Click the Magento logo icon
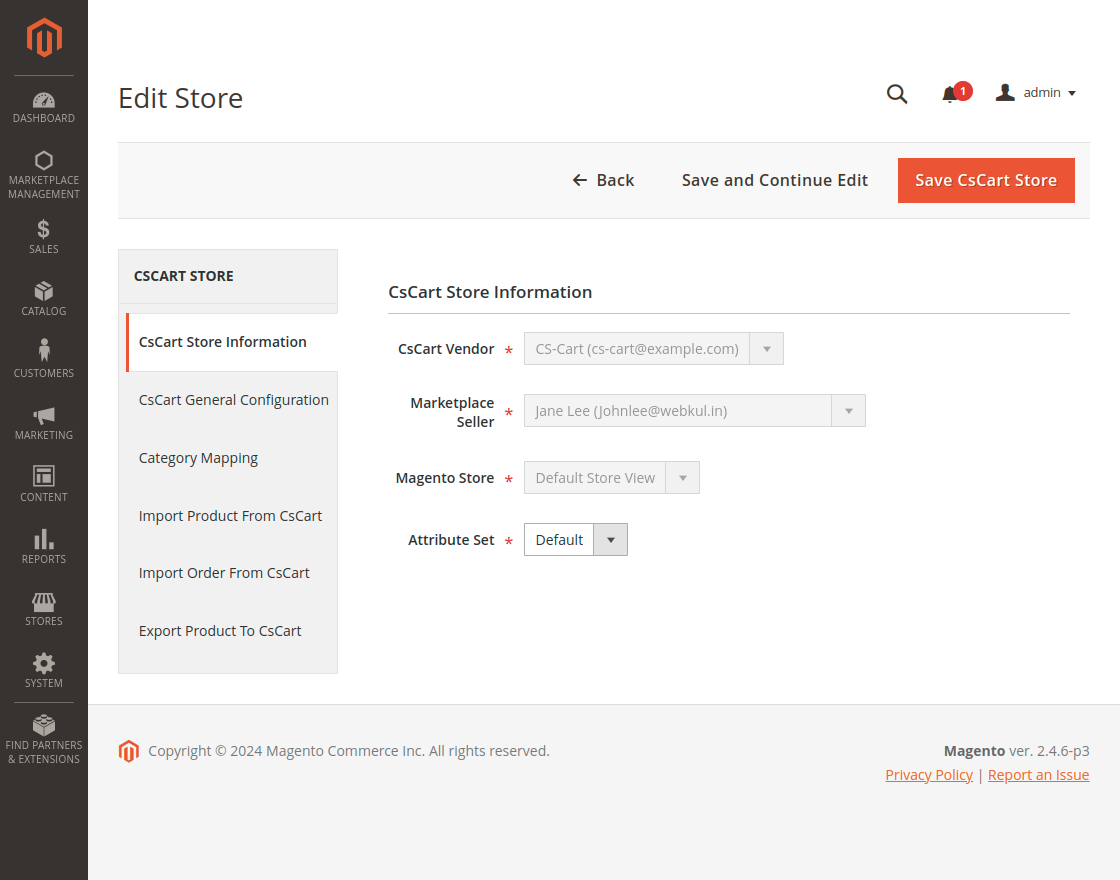 click(x=44, y=38)
